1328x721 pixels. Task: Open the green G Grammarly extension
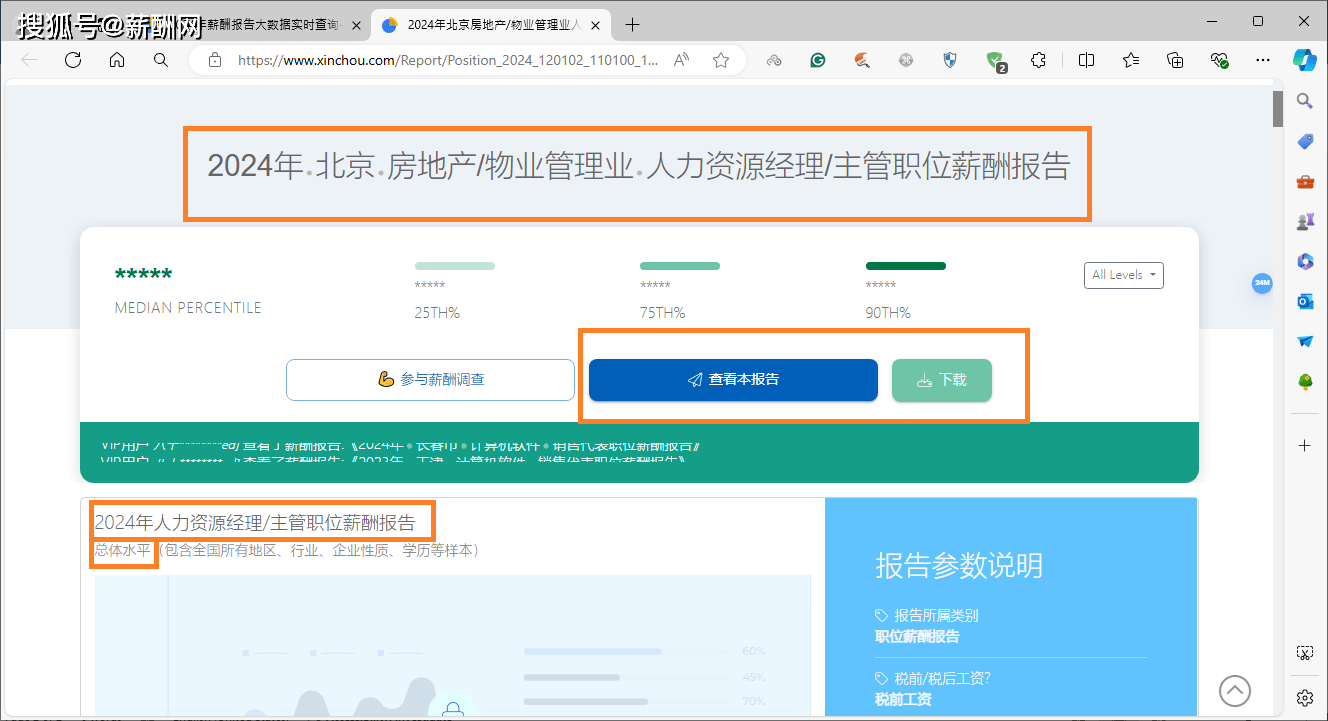tap(817, 60)
